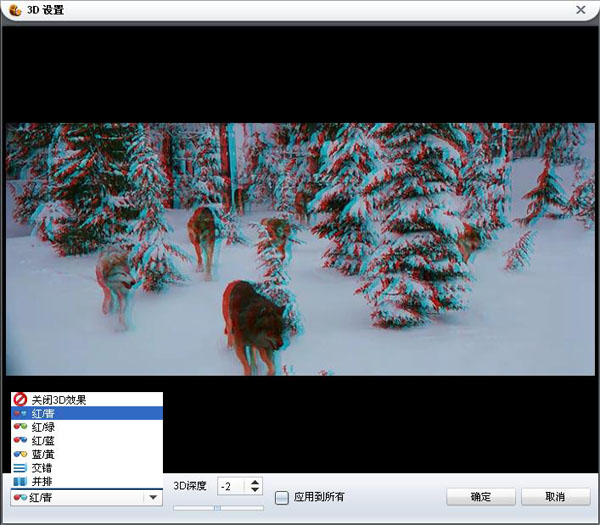
Task: Choose the 蓝/黄 3D mode
Action: pos(87,454)
